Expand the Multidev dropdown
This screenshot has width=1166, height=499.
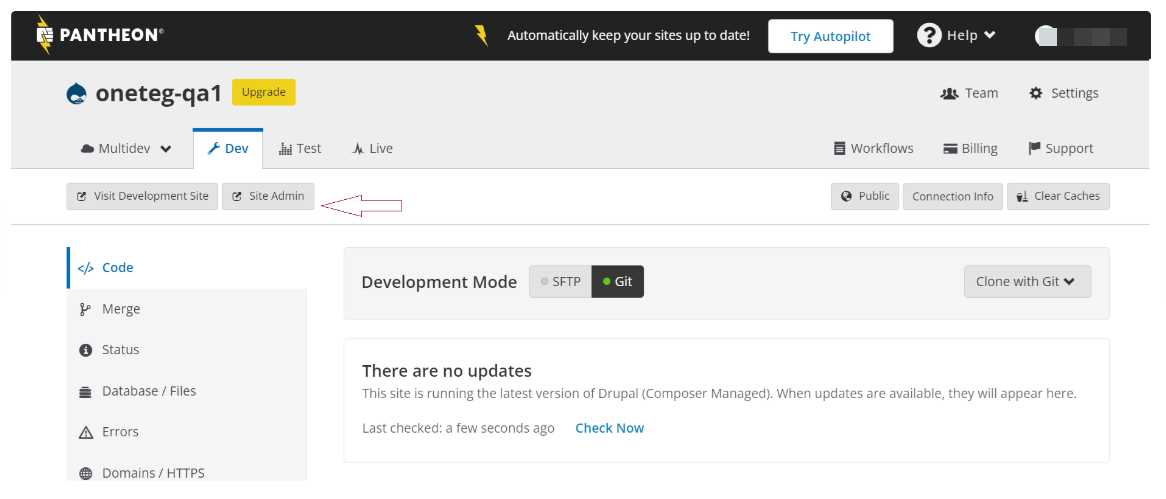point(126,148)
